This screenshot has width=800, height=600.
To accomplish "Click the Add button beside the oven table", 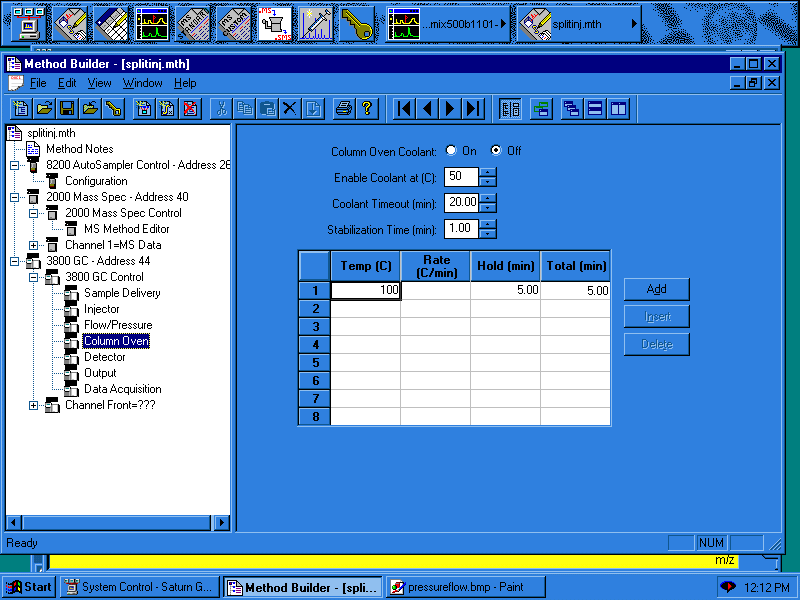I will click(x=657, y=289).
